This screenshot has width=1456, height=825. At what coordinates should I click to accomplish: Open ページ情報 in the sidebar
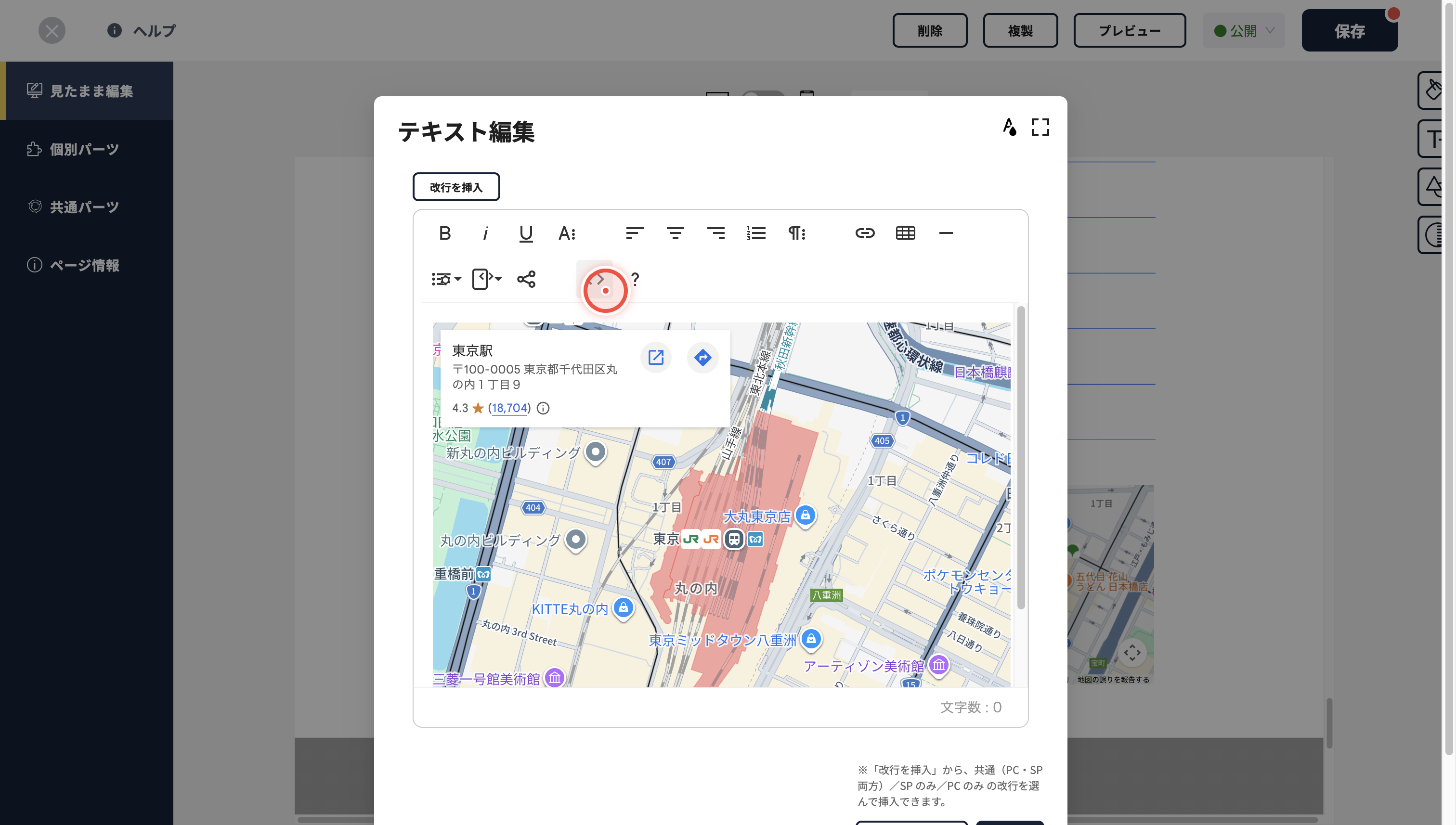[x=87, y=265]
